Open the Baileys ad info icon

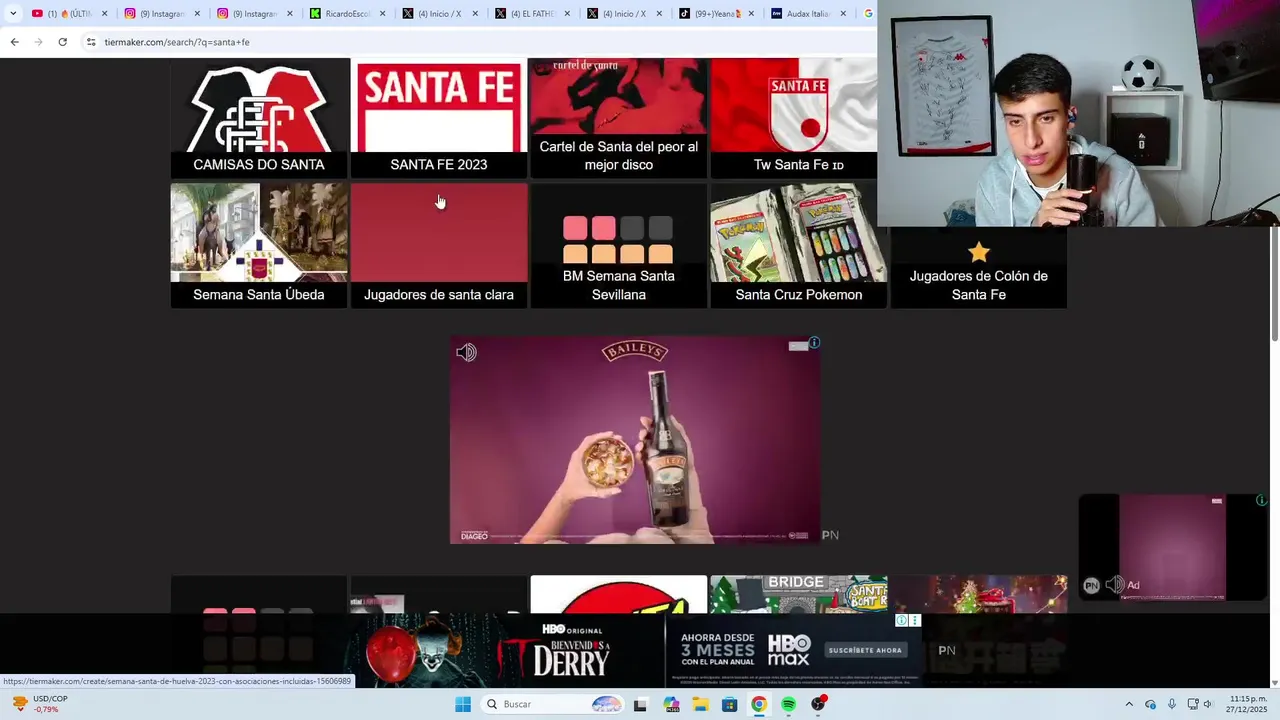[x=815, y=343]
